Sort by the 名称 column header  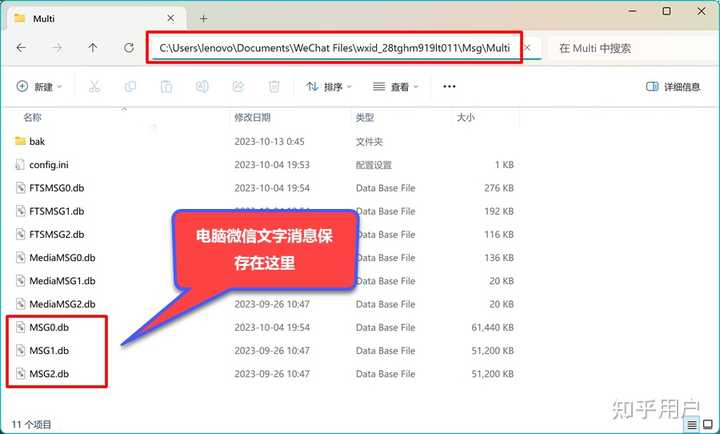33,118
